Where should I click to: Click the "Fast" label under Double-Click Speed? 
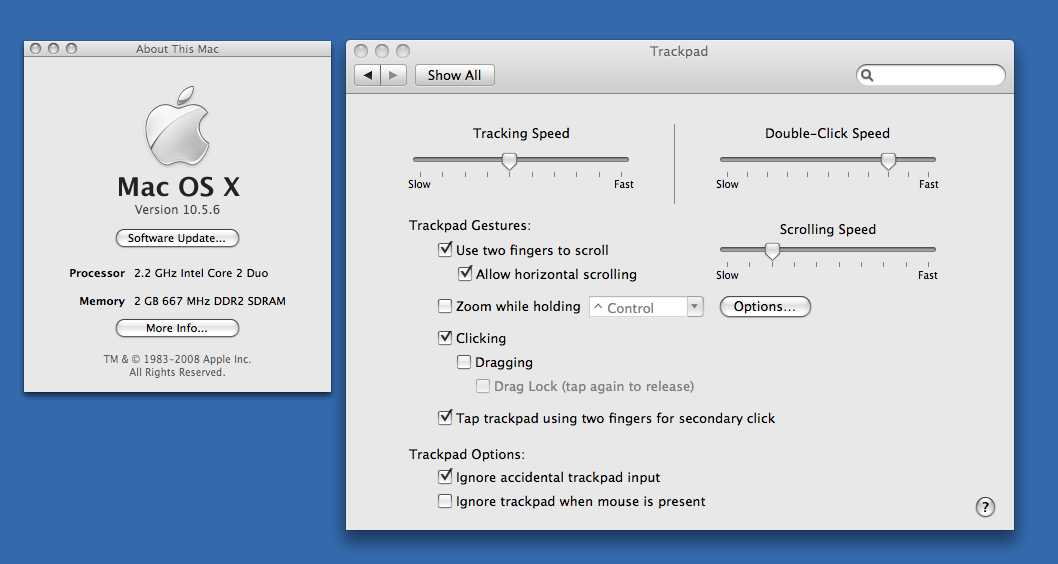click(x=928, y=184)
